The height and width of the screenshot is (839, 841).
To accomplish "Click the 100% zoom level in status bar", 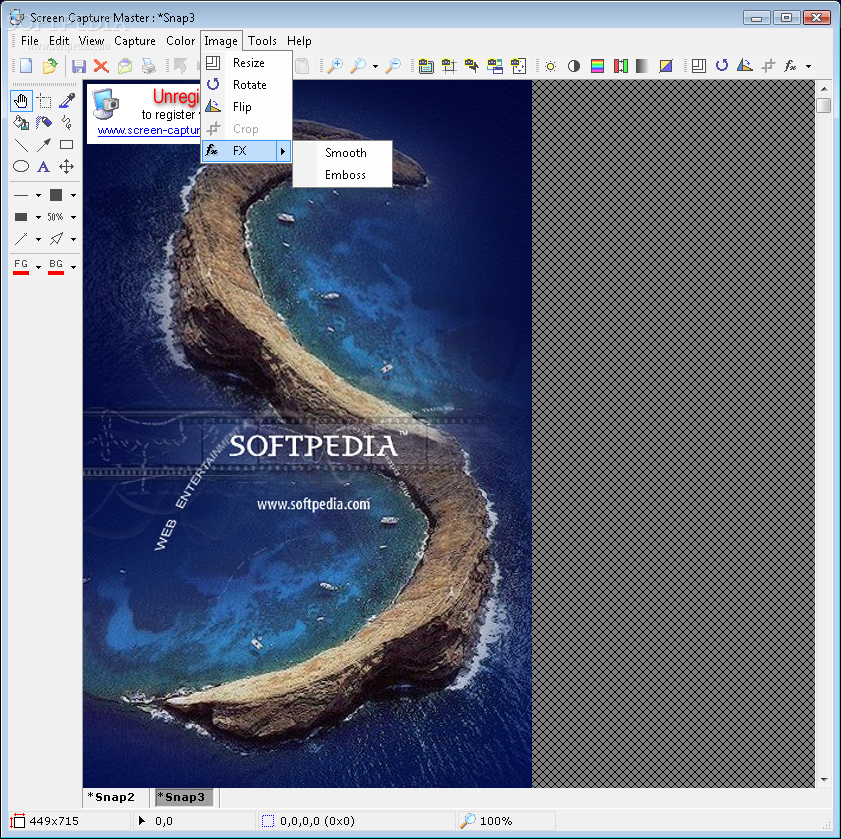I will 496,821.
